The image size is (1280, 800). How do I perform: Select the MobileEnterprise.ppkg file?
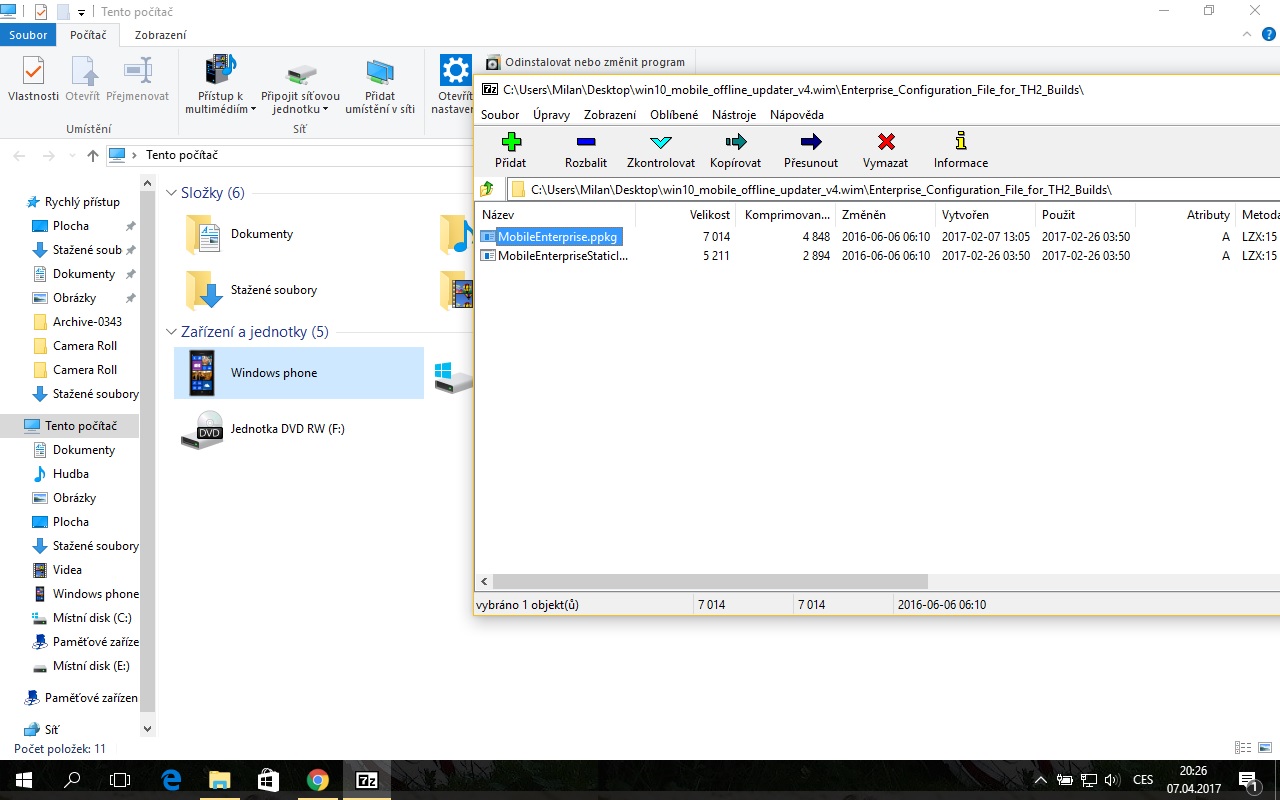(x=557, y=237)
